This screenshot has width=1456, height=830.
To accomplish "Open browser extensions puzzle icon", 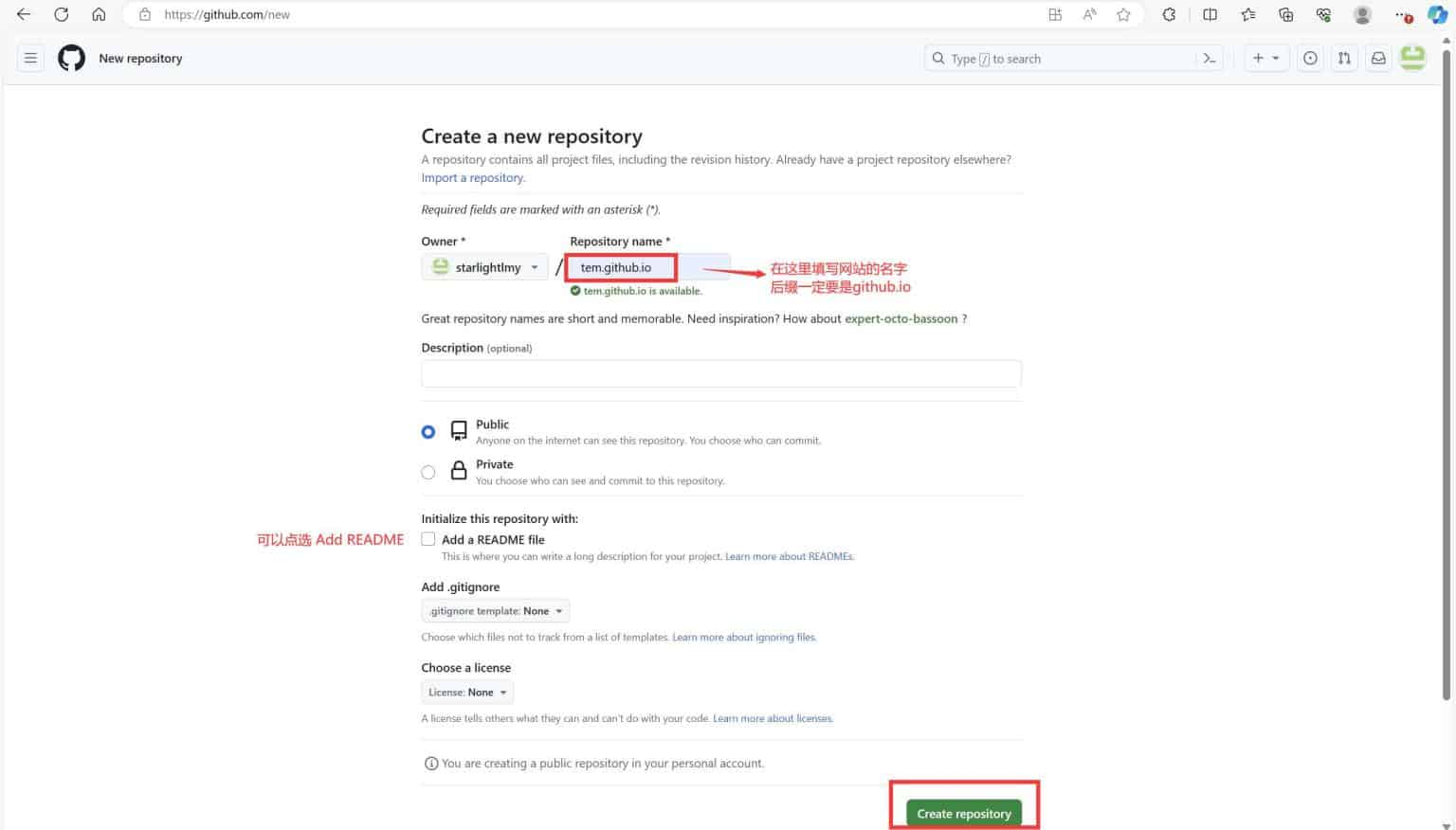I will (1169, 14).
